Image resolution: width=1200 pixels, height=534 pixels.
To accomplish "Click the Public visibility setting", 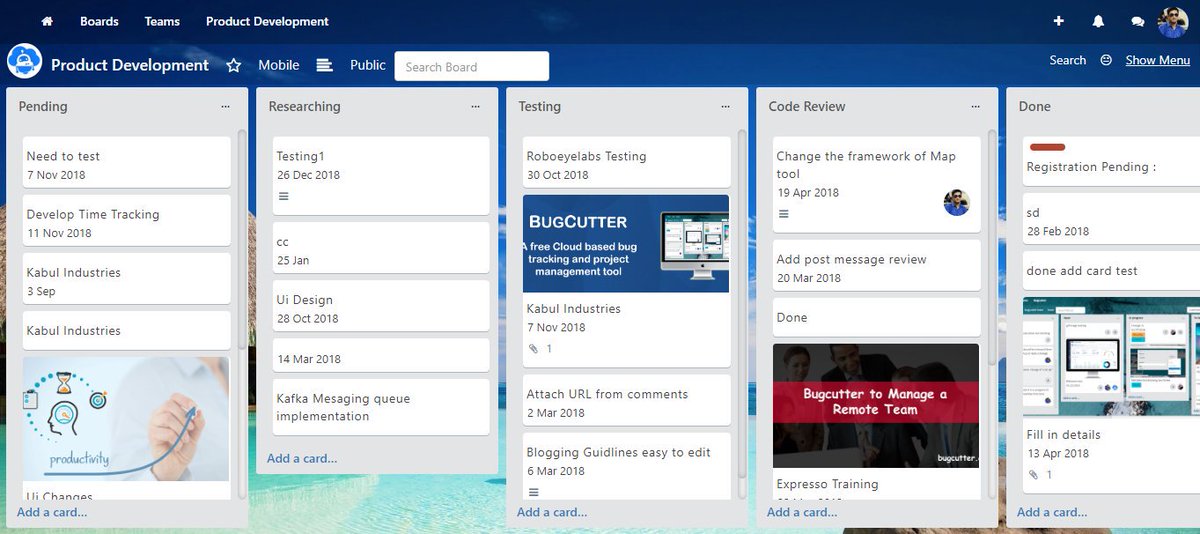I will pos(367,65).
